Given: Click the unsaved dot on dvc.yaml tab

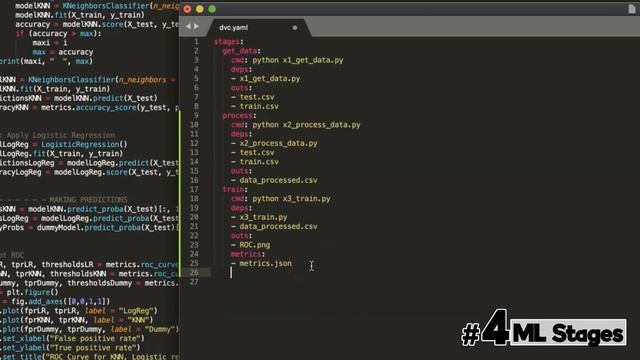Looking at the screenshot, I should [x=295, y=28].
